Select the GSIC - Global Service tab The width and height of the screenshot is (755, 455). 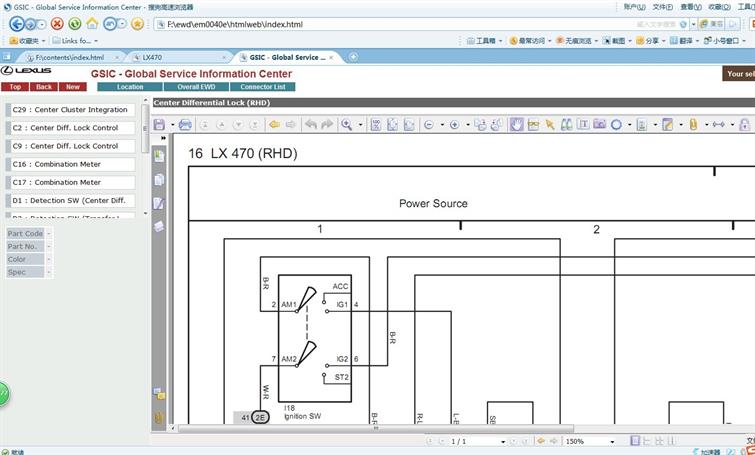[x=287, y=57]
